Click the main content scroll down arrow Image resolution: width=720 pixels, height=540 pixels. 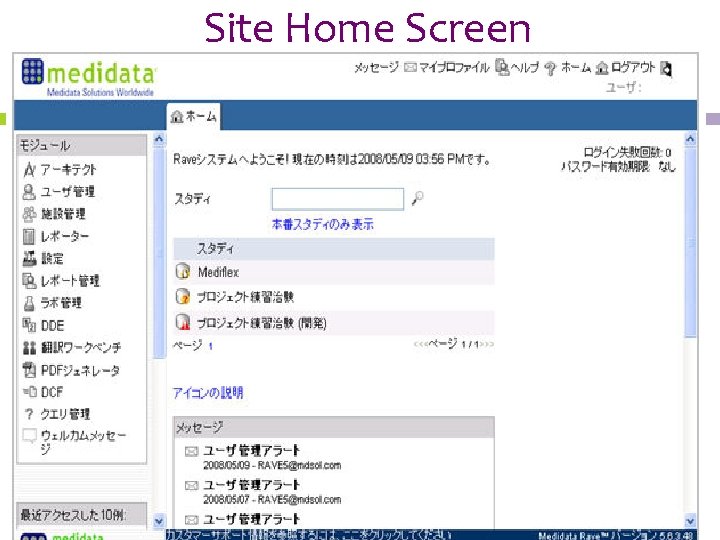690,521
